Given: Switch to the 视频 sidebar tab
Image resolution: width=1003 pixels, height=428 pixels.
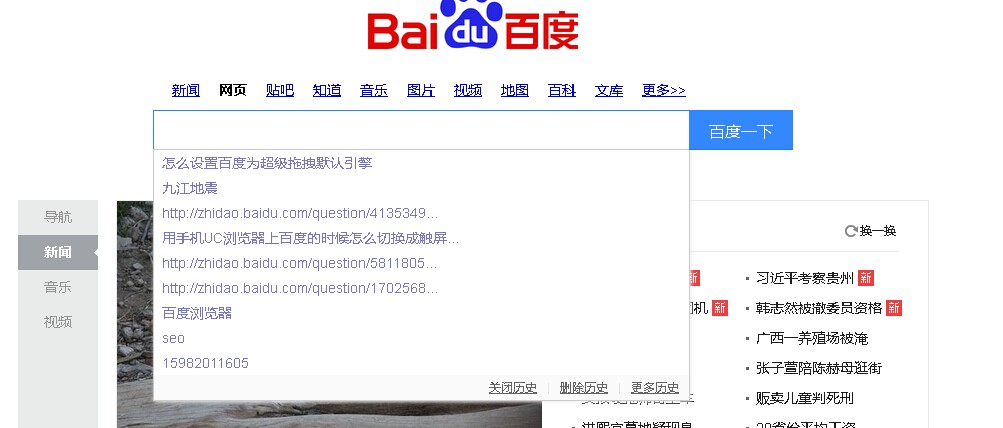Looking at the screenshot, I should coord(58,322).
